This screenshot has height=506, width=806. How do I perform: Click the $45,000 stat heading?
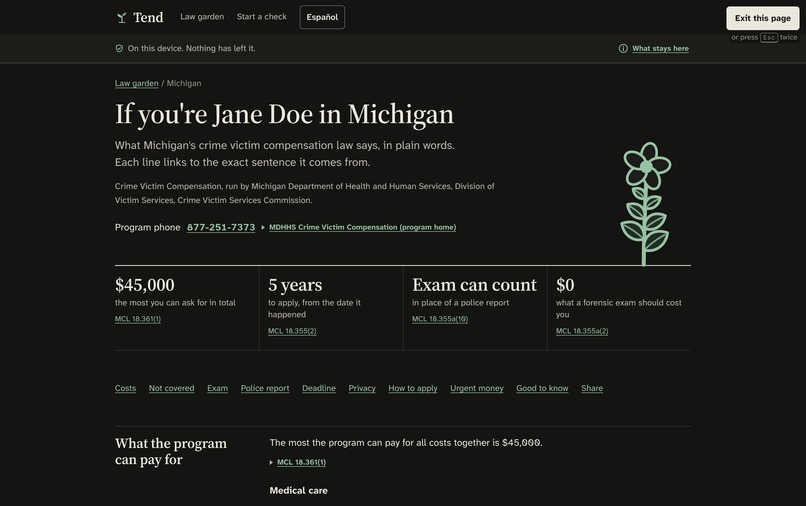pos(145,285)
